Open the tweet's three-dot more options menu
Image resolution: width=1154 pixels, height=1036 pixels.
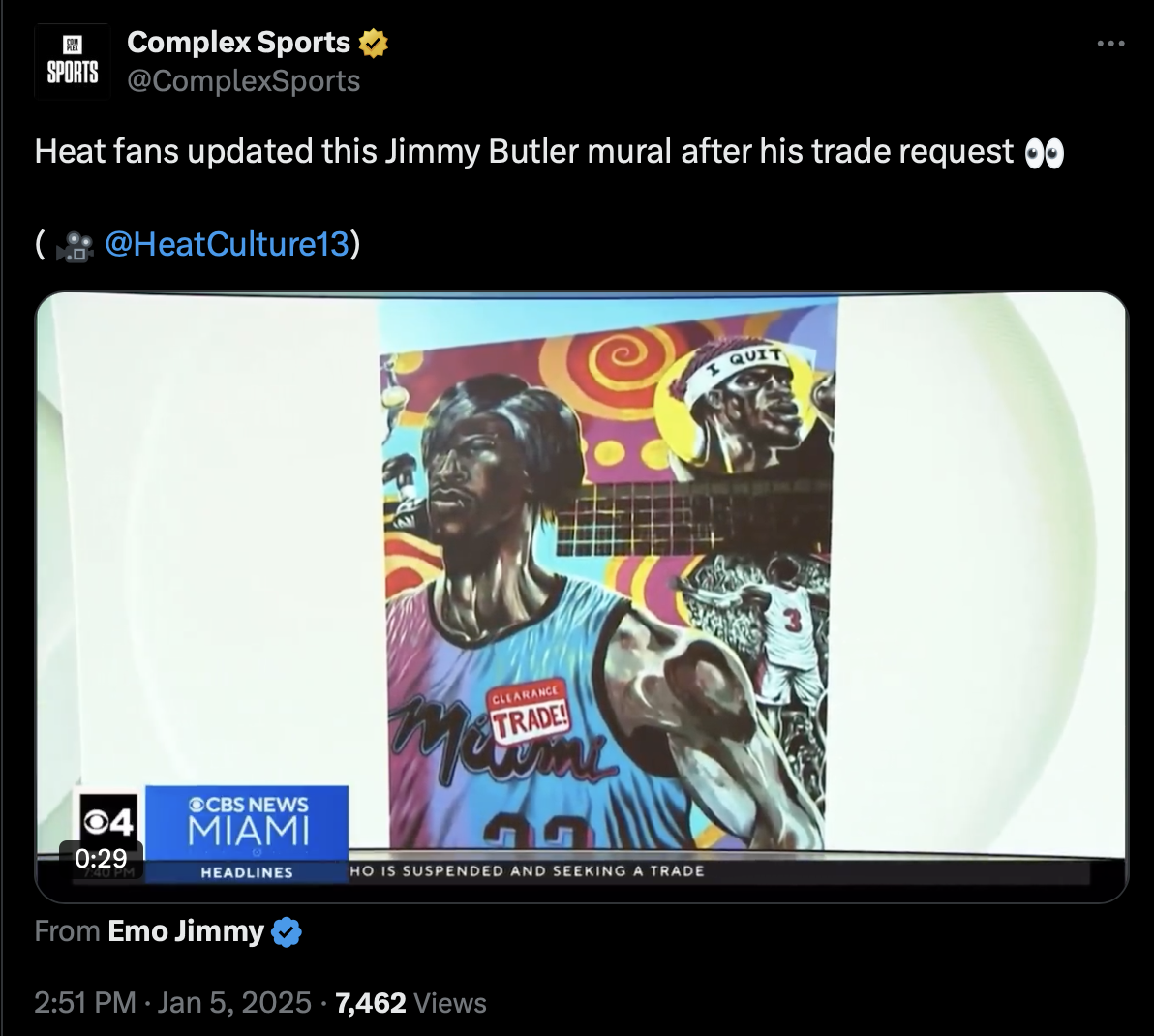click(1110, 44)
